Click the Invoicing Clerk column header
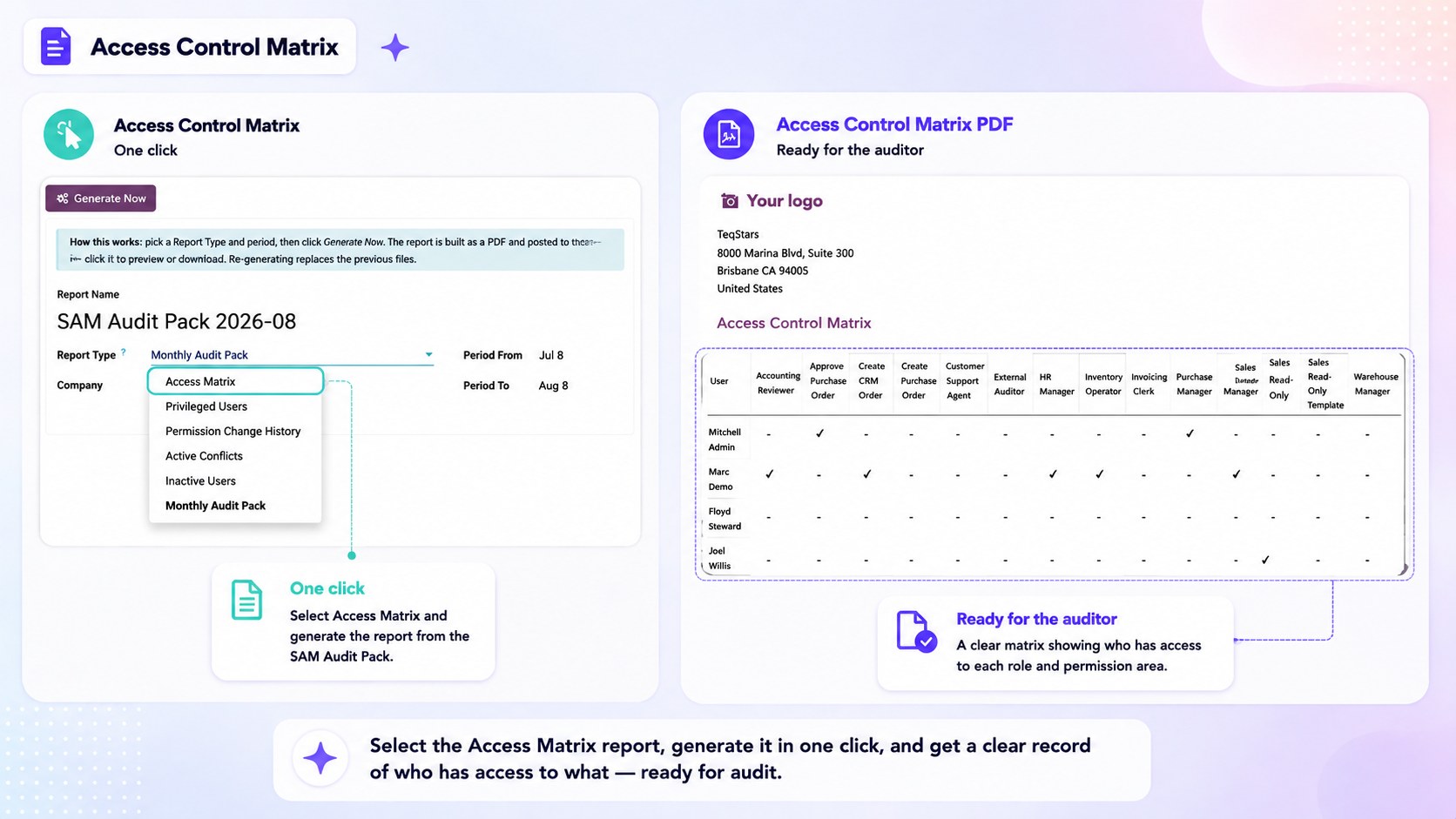 click(x=1149, y=384)
